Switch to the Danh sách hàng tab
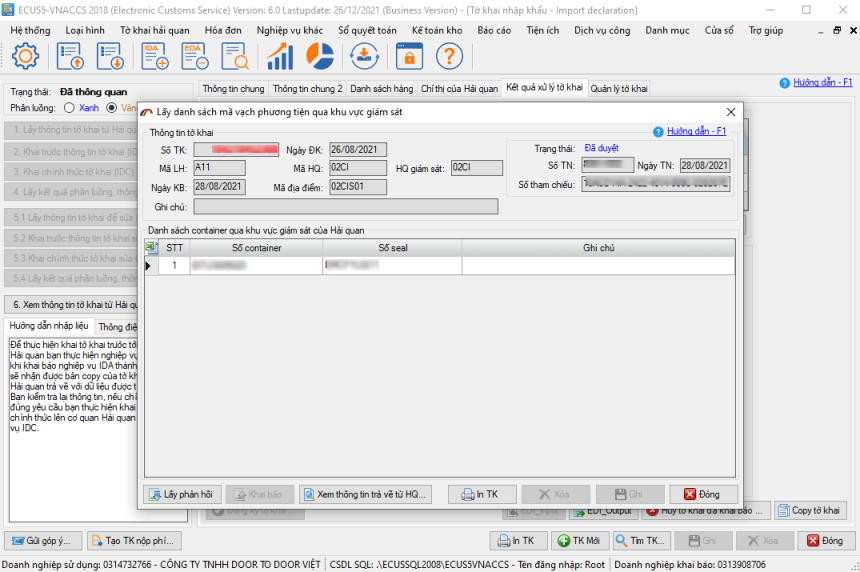 pos(381,89)
